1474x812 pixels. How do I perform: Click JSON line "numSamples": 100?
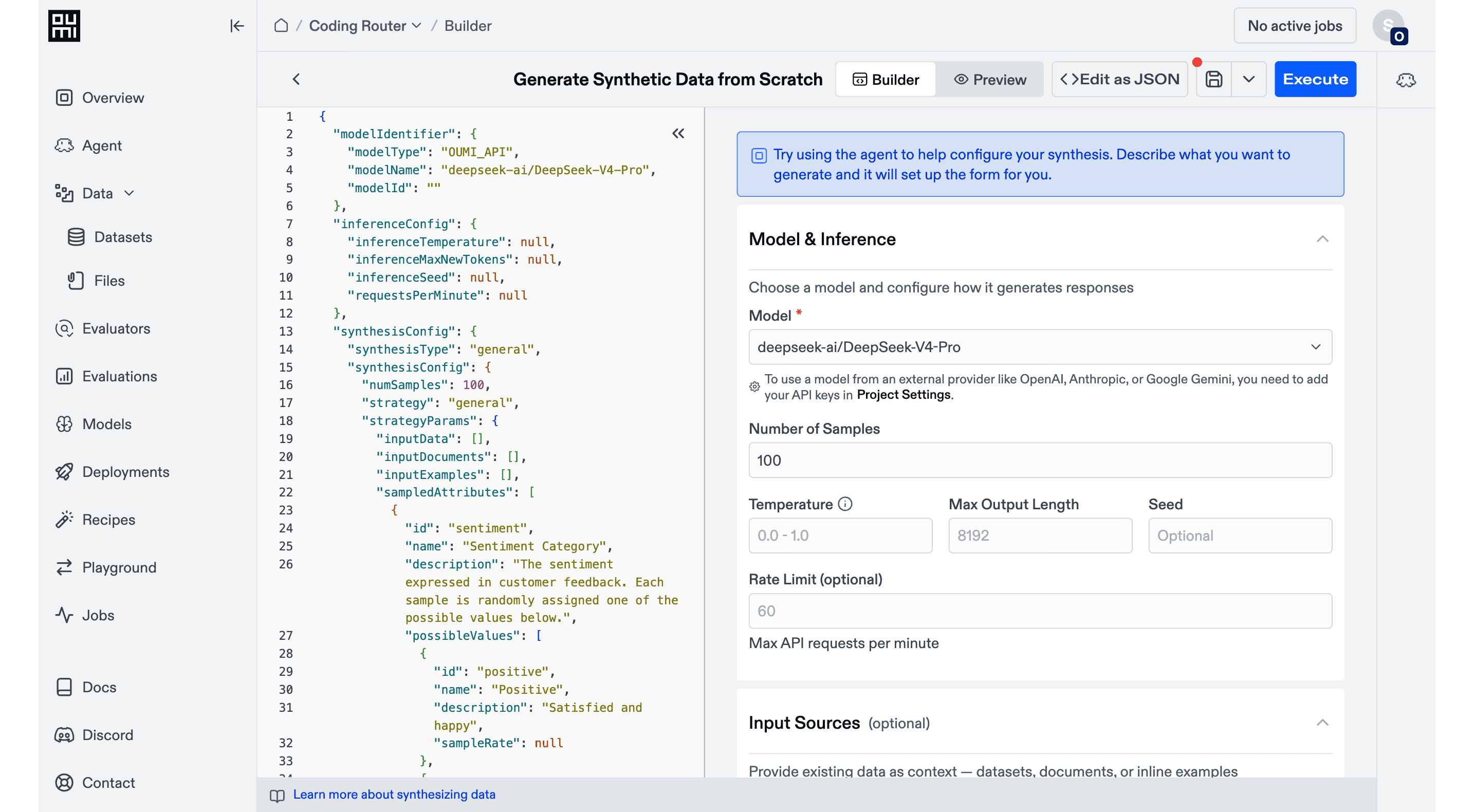coord(426,385)
